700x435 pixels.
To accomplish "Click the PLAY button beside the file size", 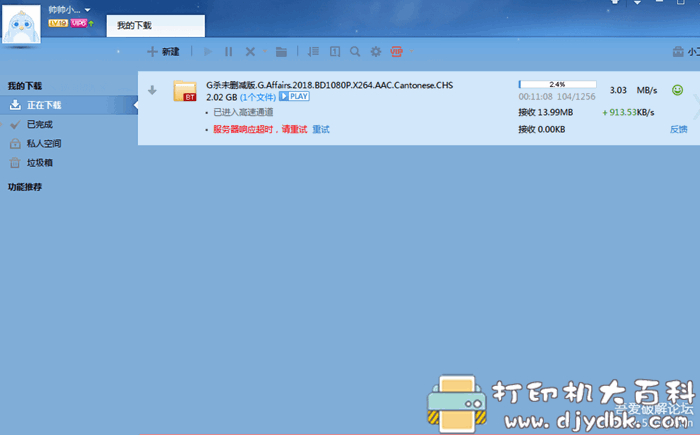I will (x=294, y=96).
